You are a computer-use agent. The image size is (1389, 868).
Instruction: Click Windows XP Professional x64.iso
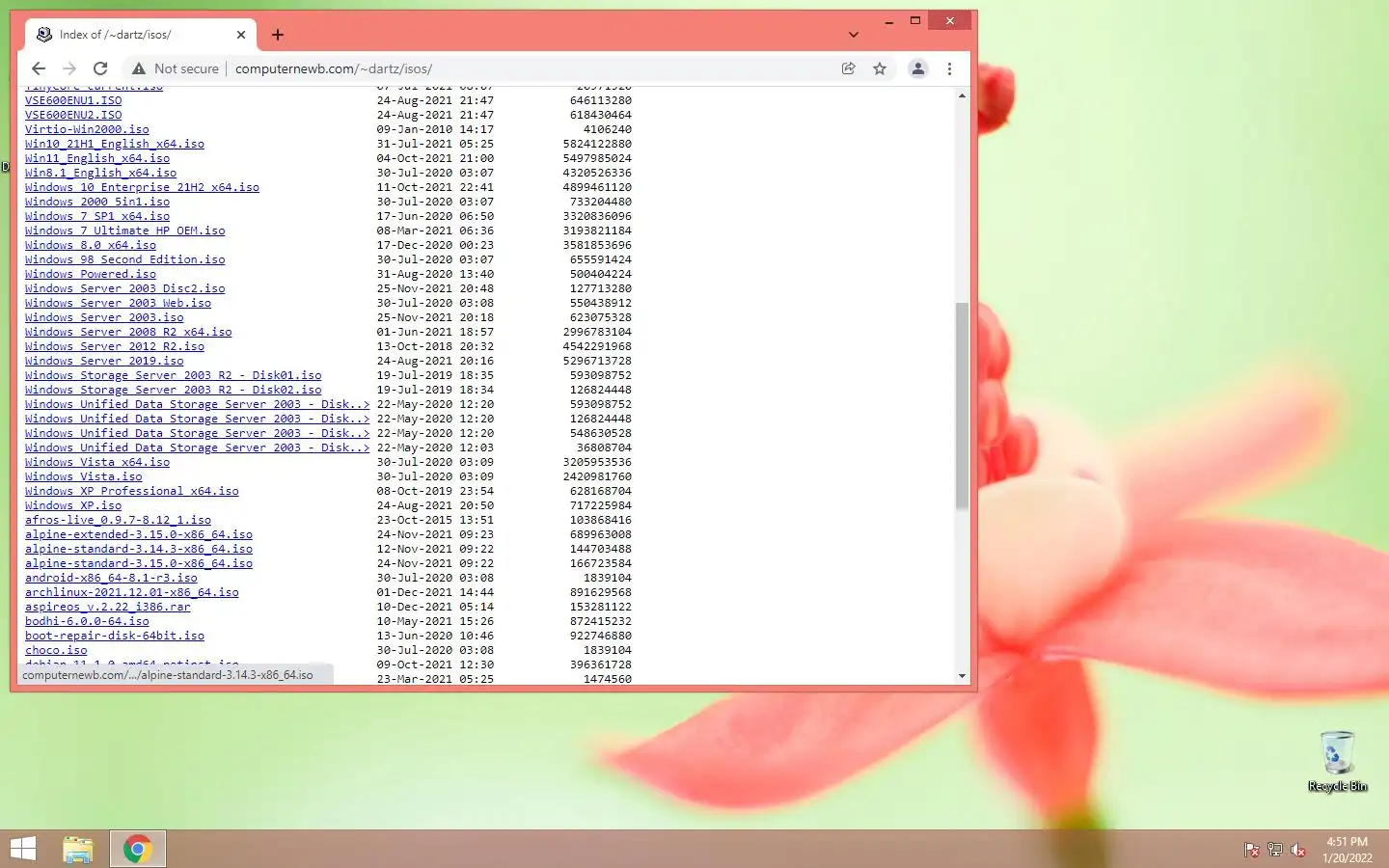(x=132, y=491)
